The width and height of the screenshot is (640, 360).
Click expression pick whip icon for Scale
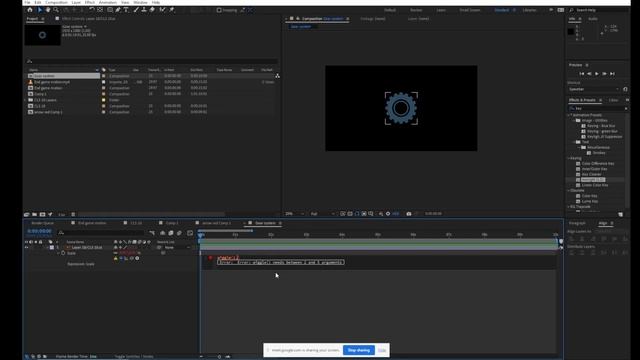coord(131,258)
